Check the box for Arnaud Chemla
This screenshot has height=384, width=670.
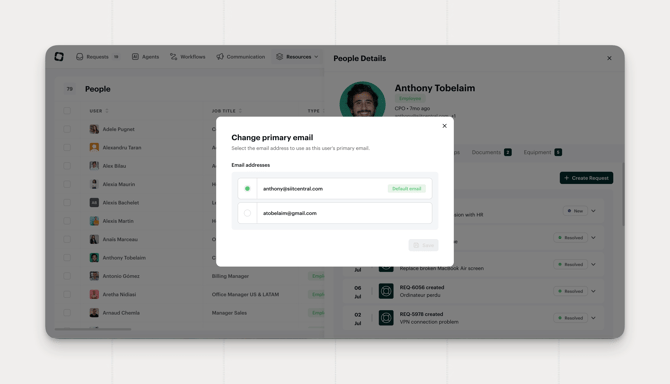tap(67, 313)
